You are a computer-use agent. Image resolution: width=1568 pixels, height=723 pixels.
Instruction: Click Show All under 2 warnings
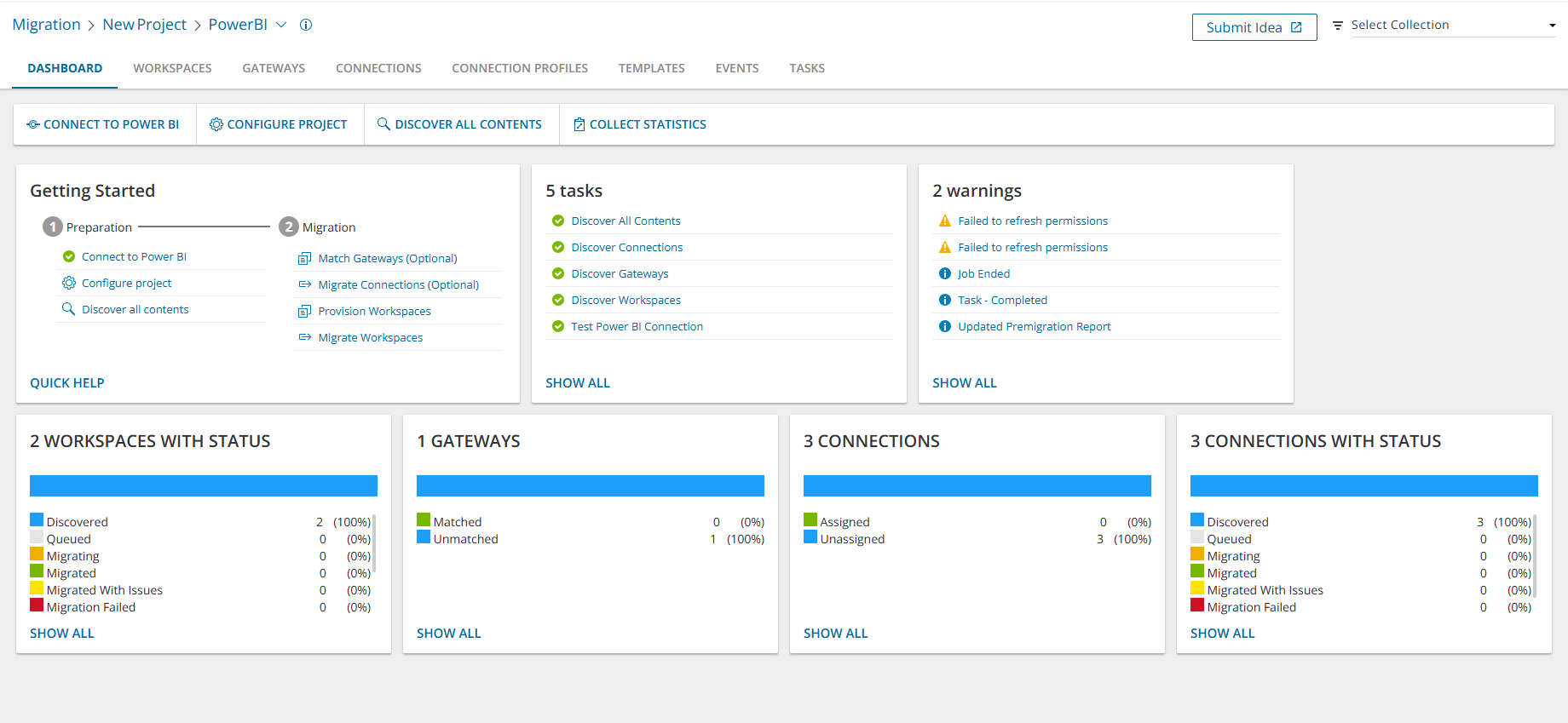pyautogui.click(x=965, y=383)
